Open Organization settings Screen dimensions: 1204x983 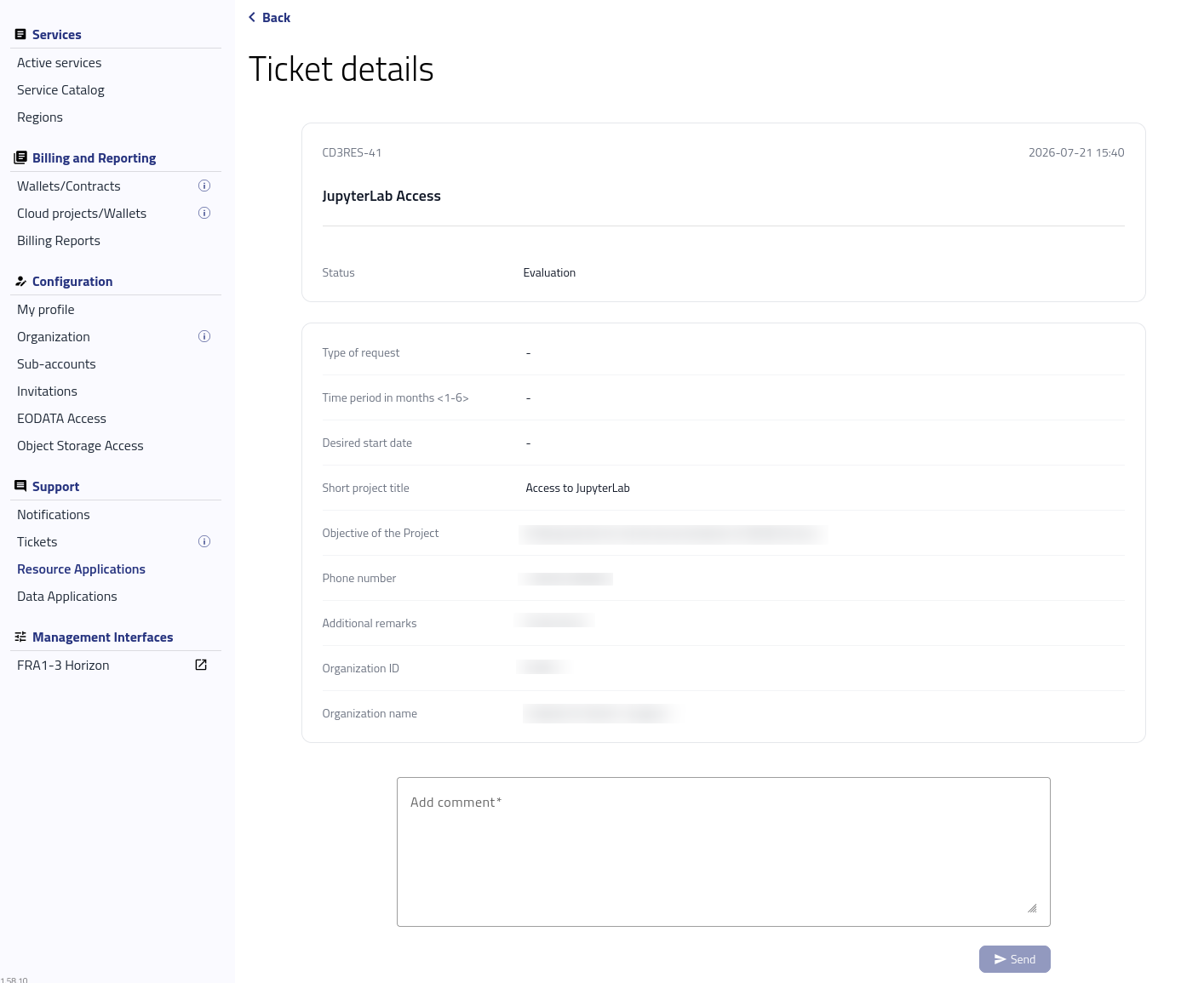coord(54,337)
